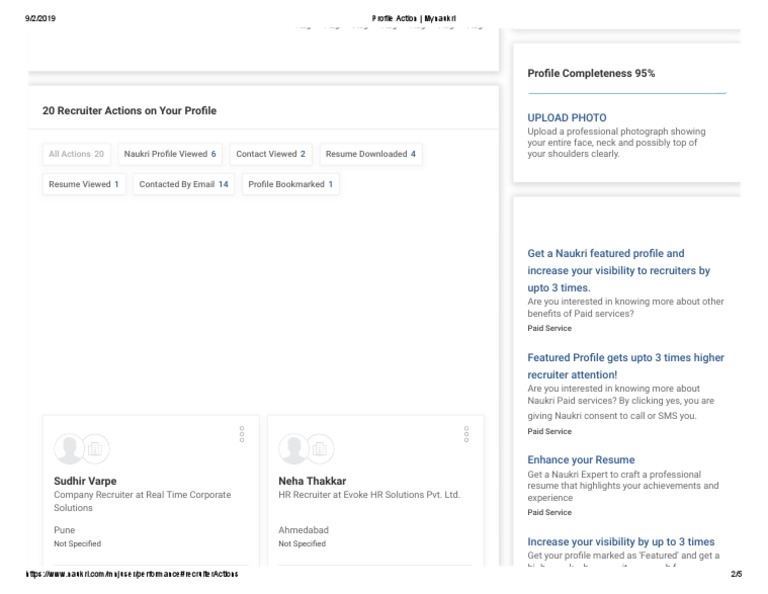
Task: Open three-dot menu on Neha Thakkar card
Action: tap(466, 434)
